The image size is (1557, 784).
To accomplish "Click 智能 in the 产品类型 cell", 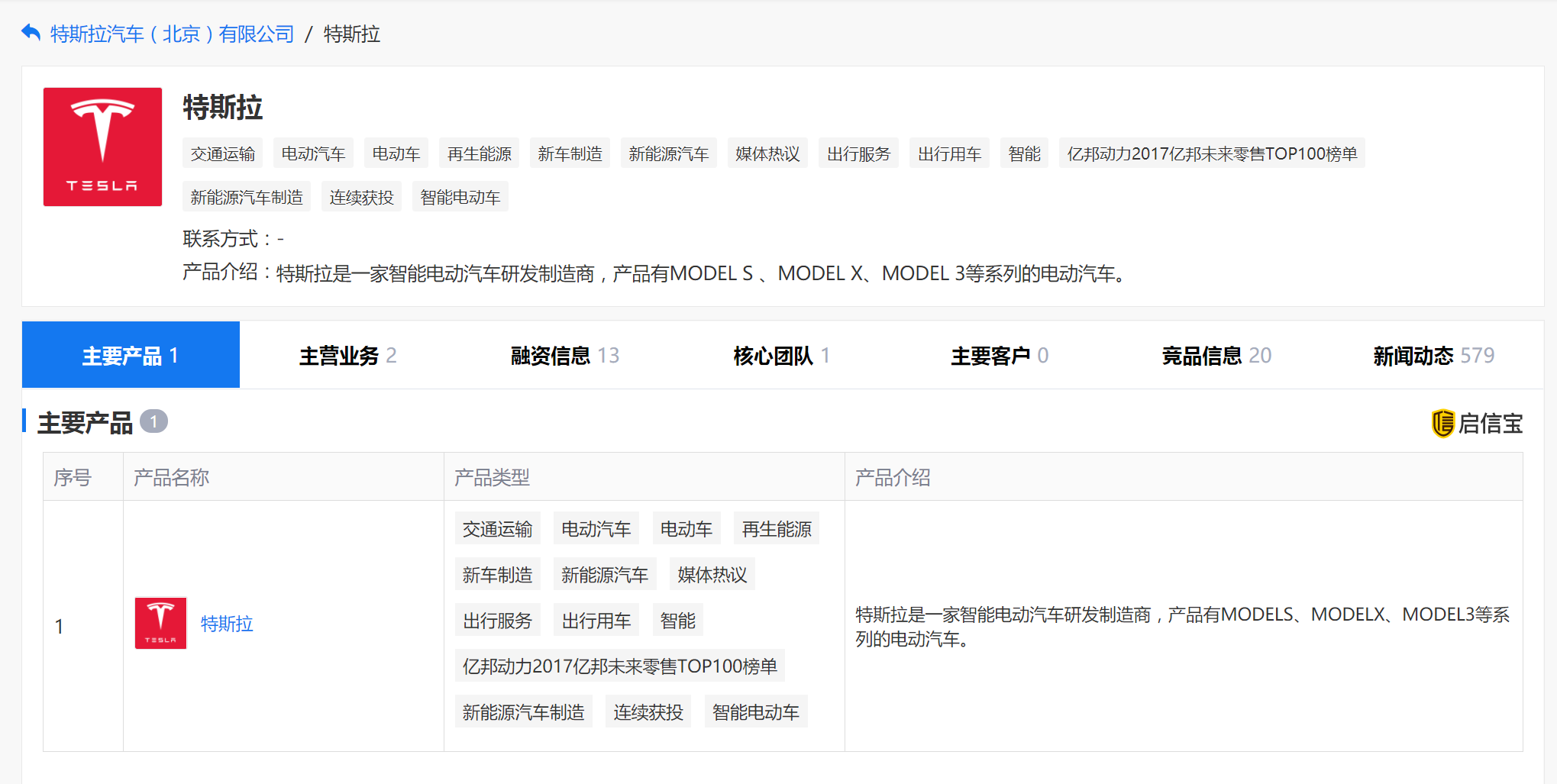I will coord(678,620).
